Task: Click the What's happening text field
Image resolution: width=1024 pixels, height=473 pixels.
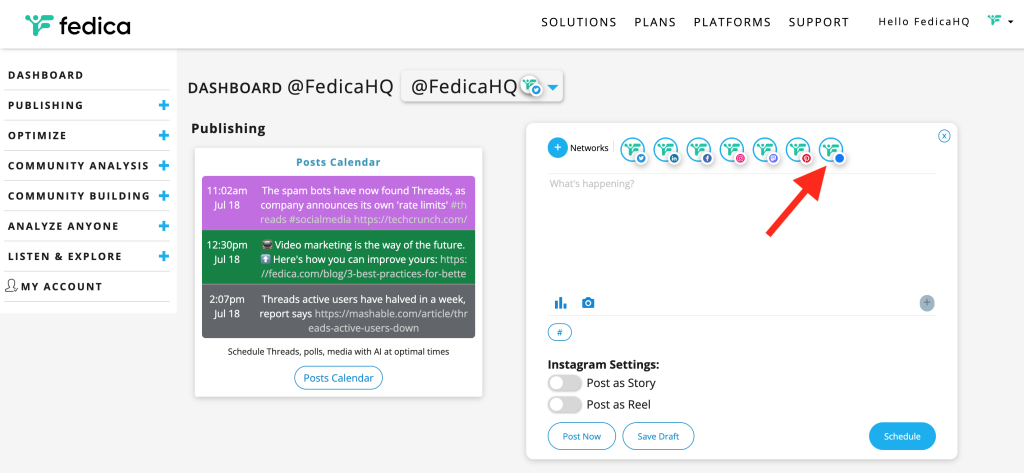Action: (x=740, y=230)
